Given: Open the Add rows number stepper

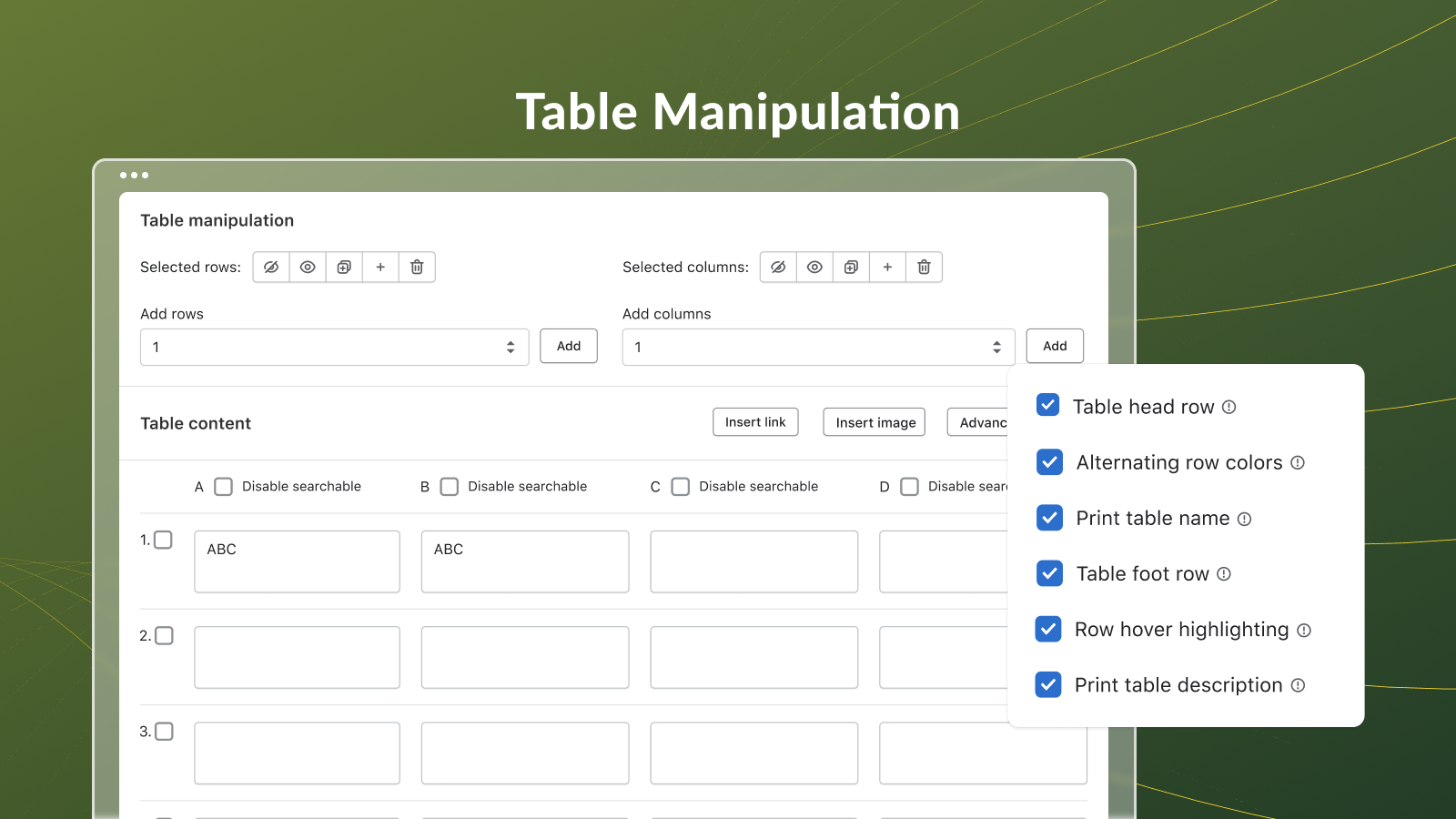Looking at the screenshot, I should point(511,347).
